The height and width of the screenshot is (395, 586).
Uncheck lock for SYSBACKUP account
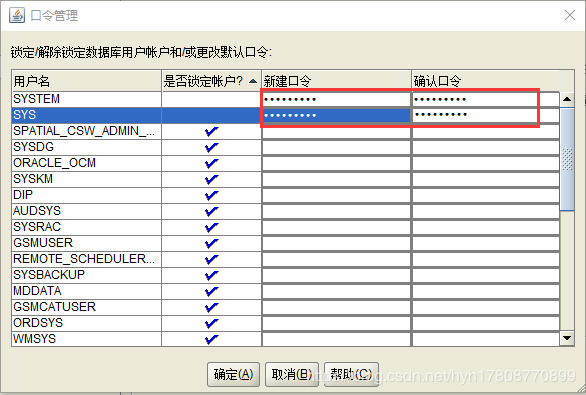pyautogui.click(x=212, y=275)
